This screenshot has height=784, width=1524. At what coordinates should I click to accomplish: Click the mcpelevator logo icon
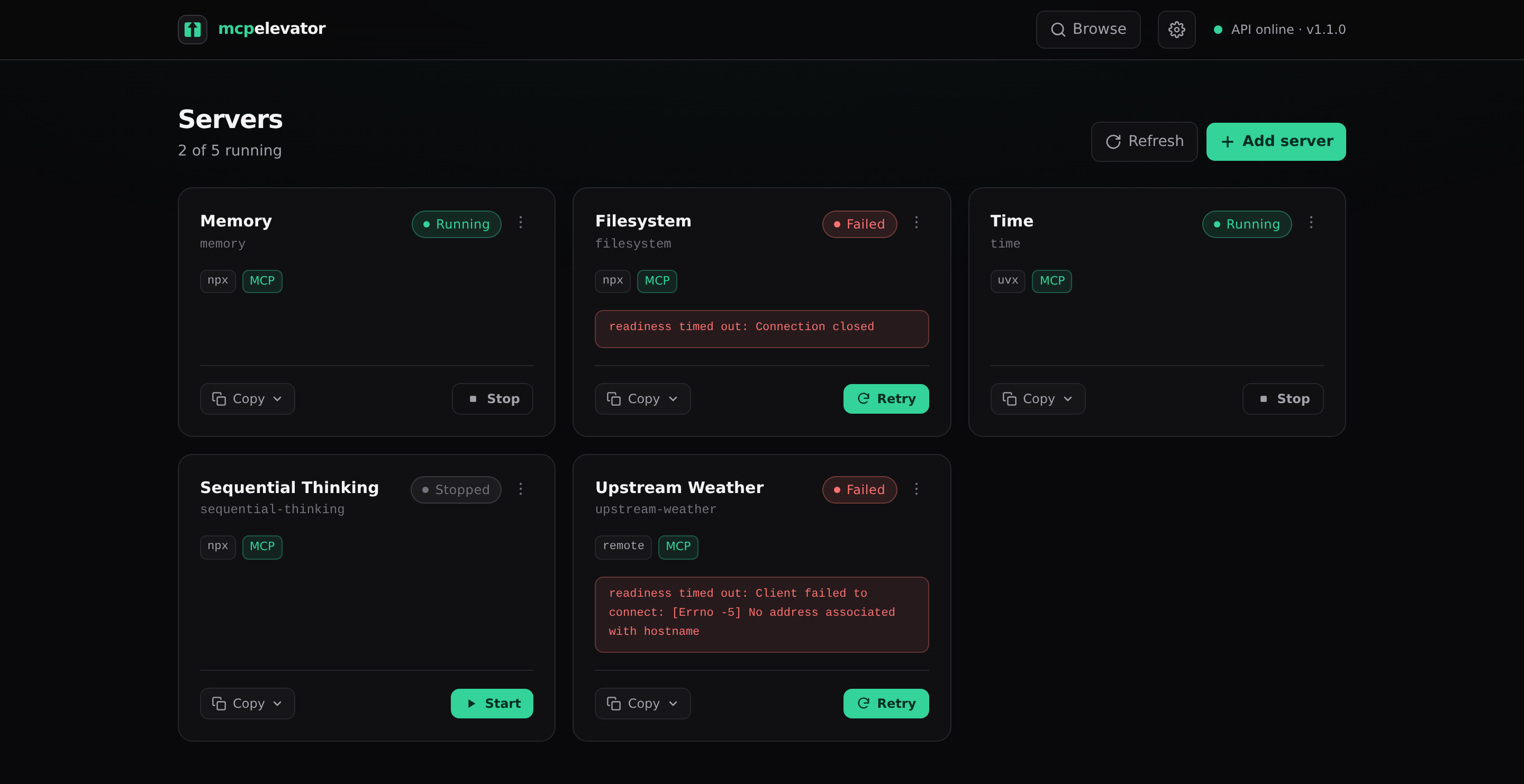192,29
